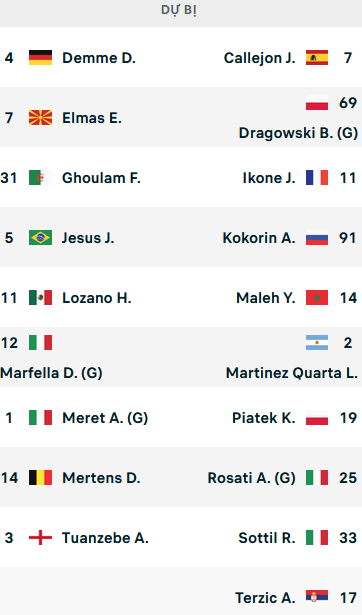362x615 pixels.
Task: Click the German flag next to Demme D.
Action: [x=40, y=58]
